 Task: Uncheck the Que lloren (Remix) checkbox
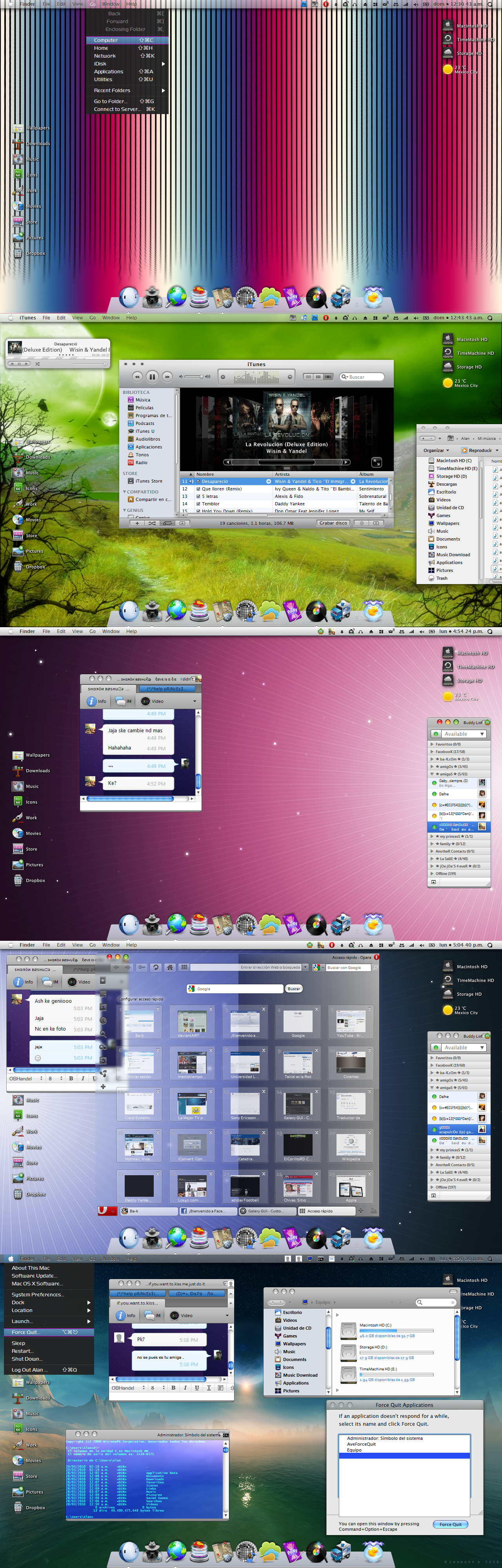click(198, 489)
